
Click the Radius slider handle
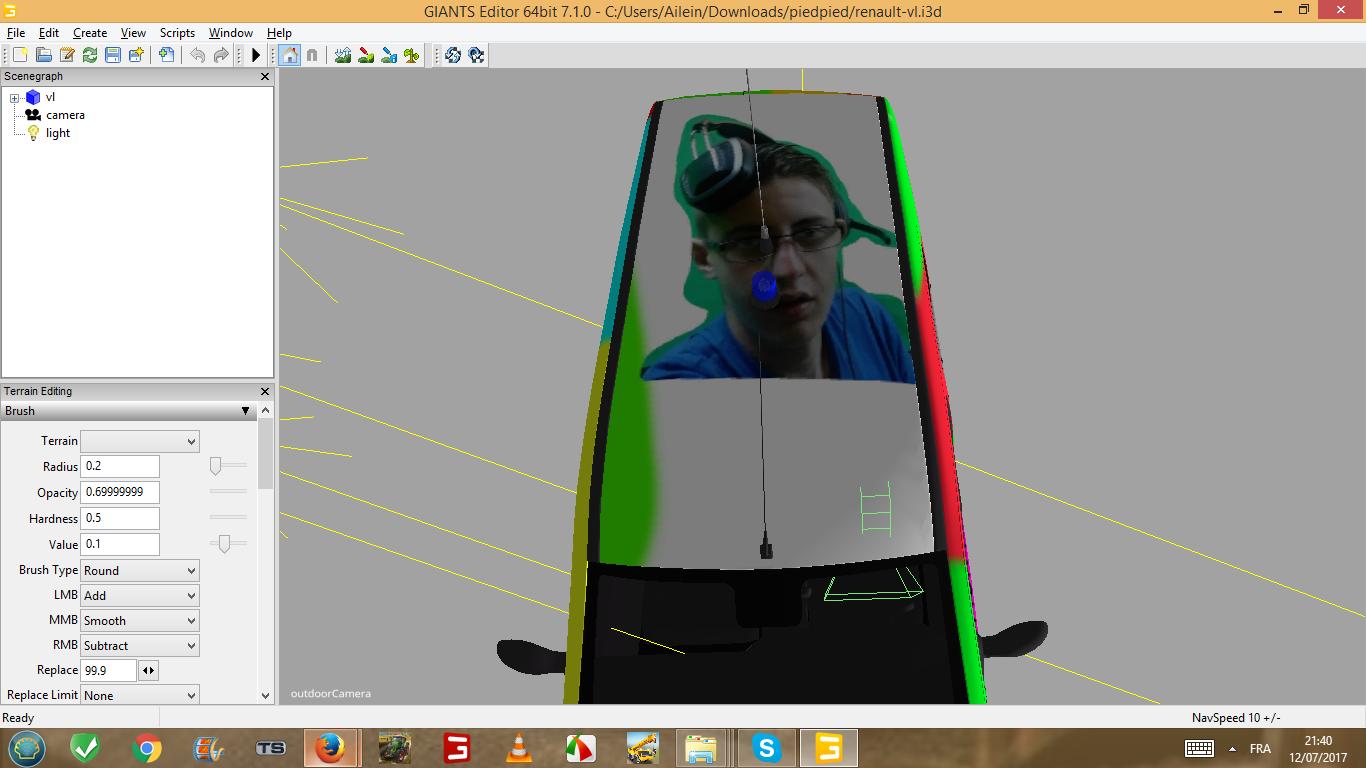[x=216, y=466]
